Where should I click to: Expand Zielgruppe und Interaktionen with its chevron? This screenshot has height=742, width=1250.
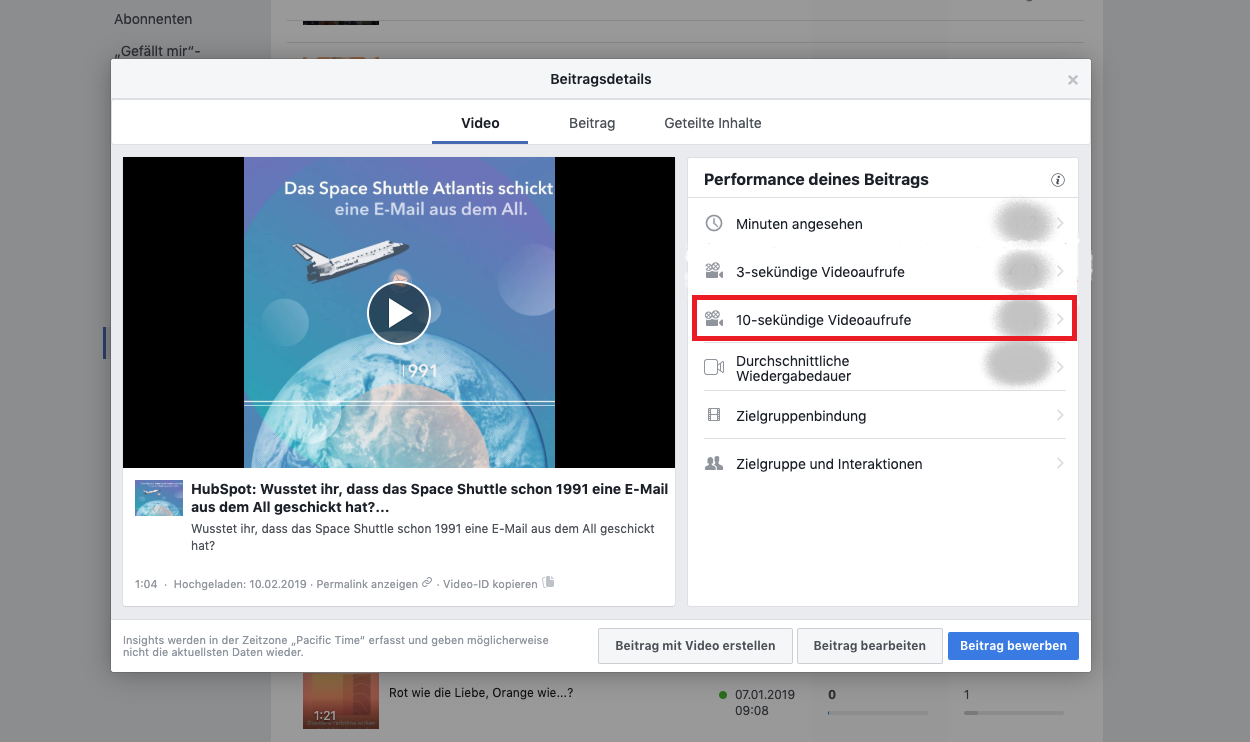(x=1060, y=463)
